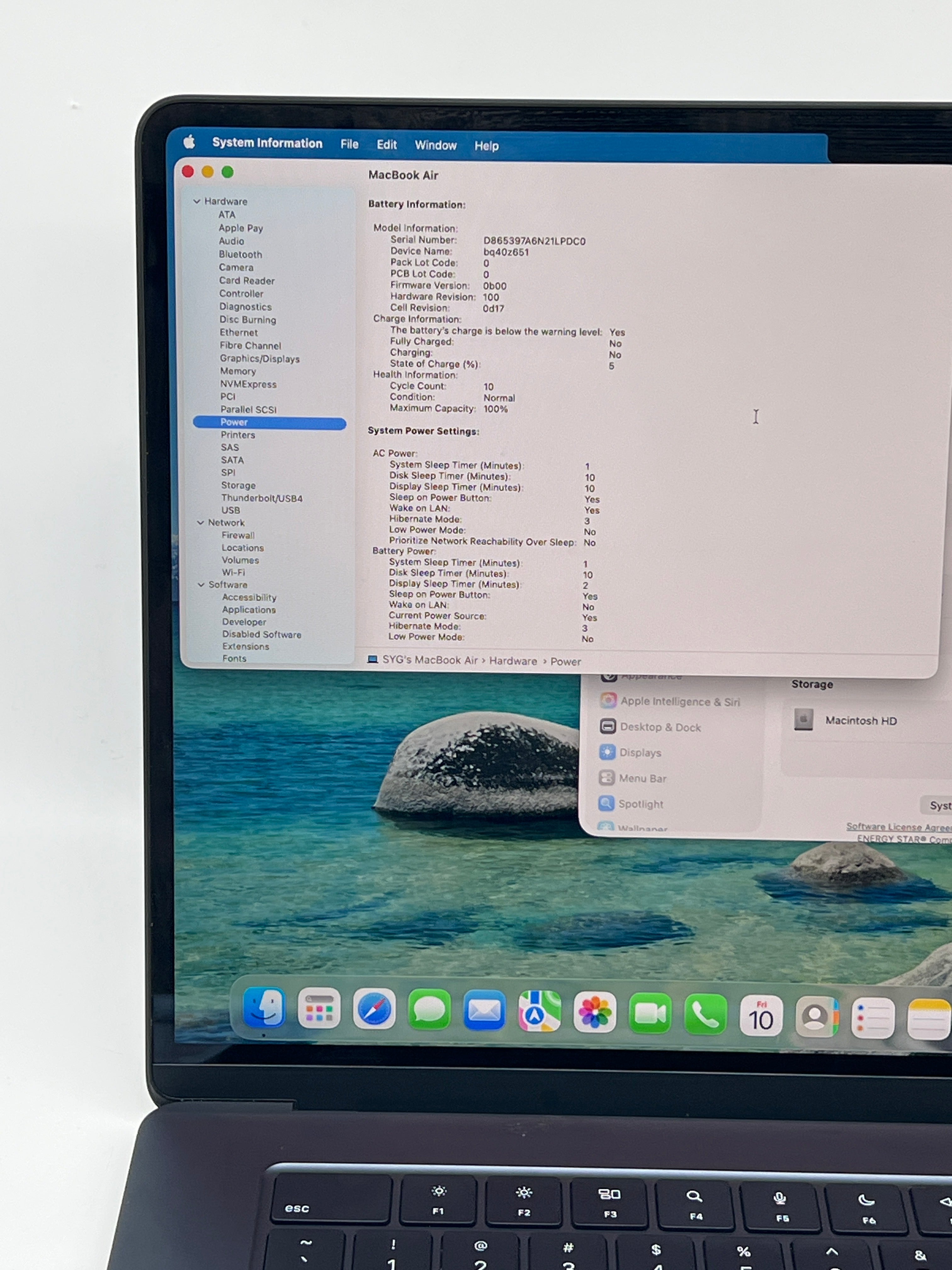Click Menu Bar icon in Settings sidebar
952x1270 pixels.
(x=607, y=778)
